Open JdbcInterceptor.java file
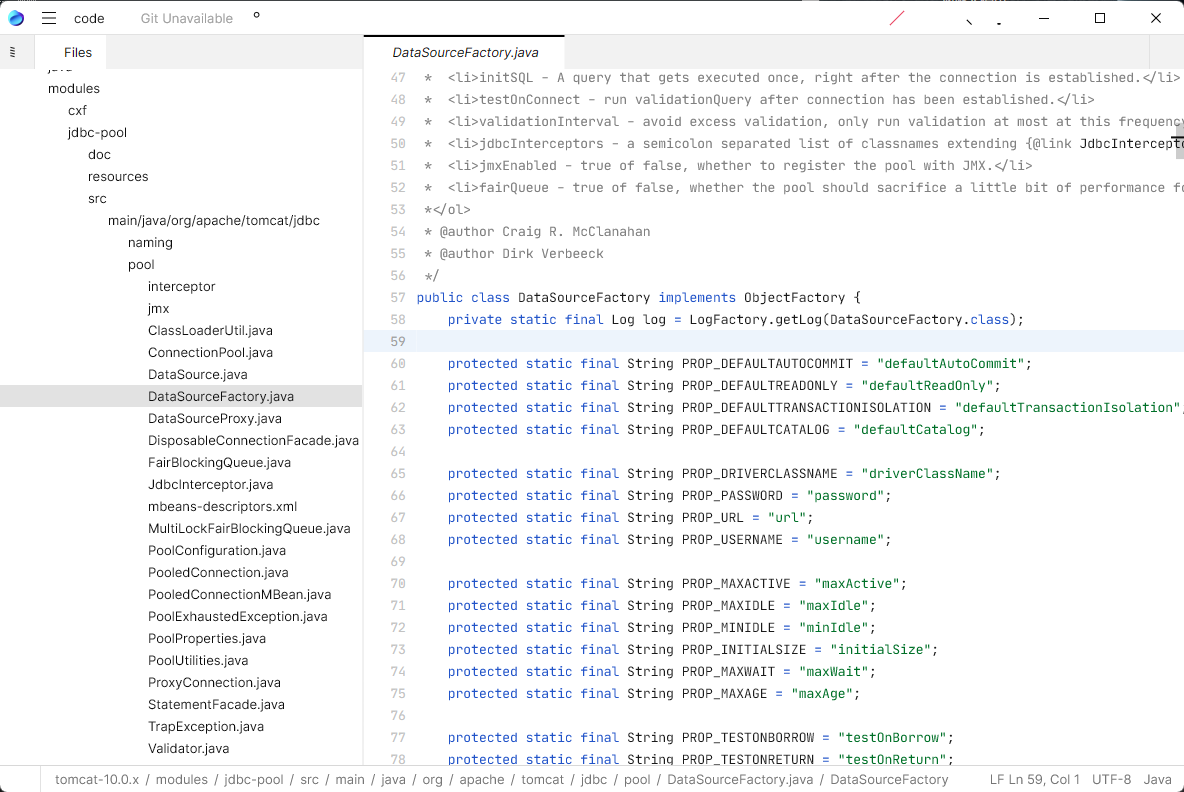The width and height of the screenshot is (1184, 792). (210, 484)
